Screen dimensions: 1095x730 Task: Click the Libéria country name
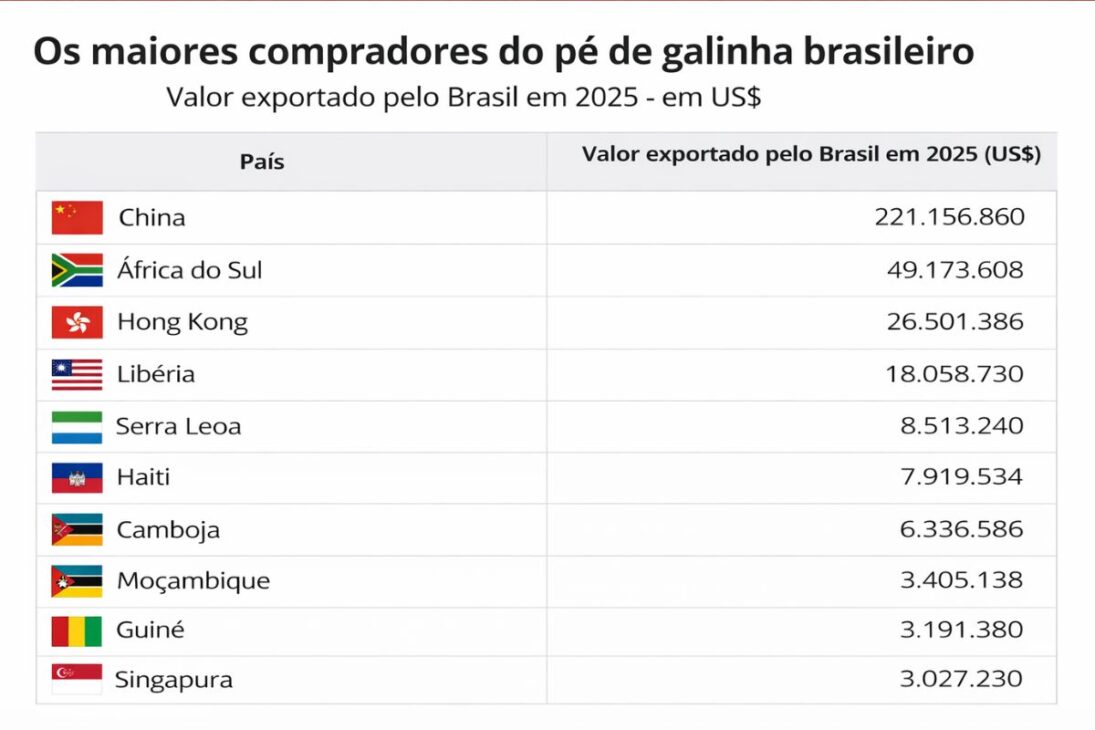[156, 374]
